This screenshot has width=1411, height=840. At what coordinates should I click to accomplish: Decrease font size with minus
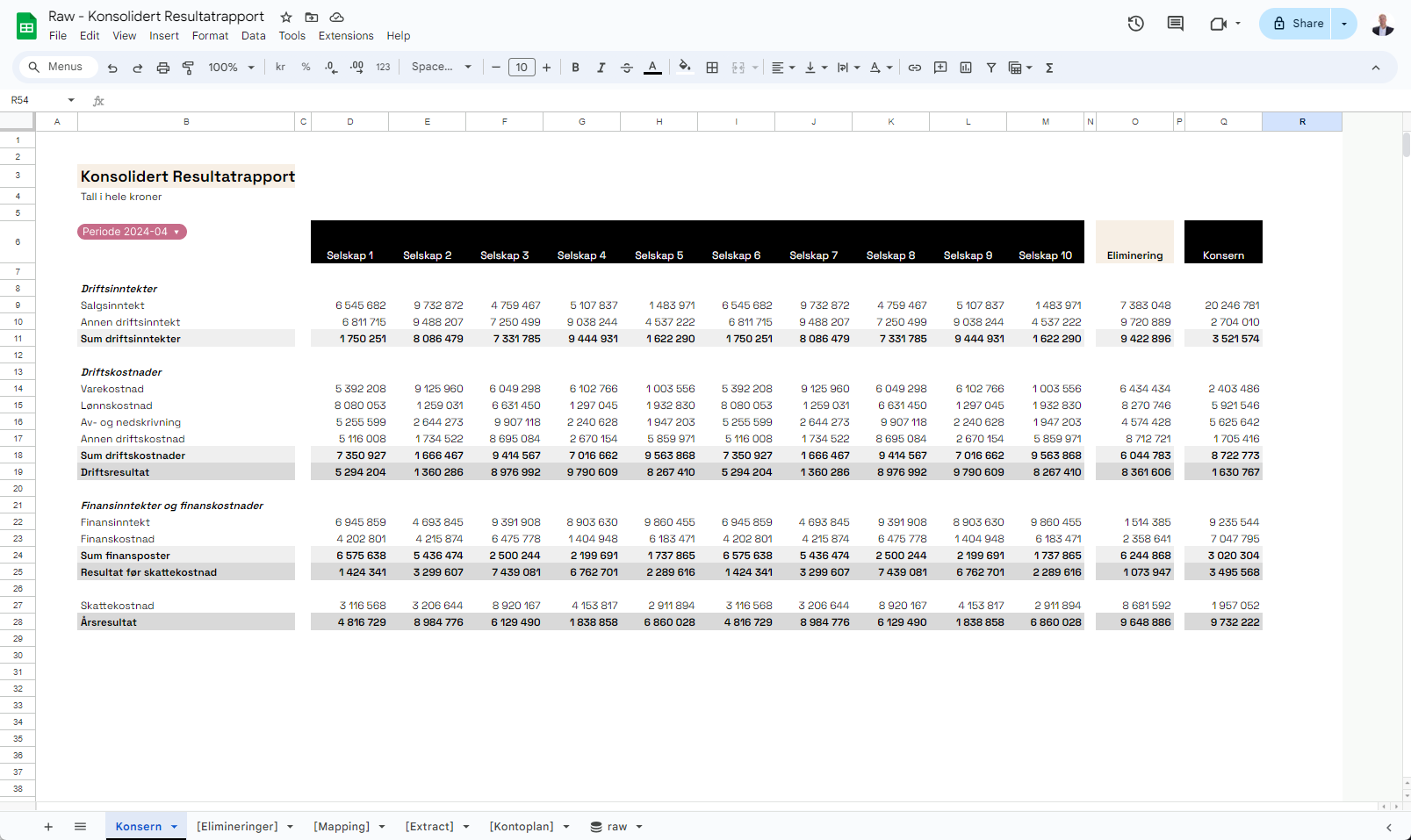tap(496, 68)
